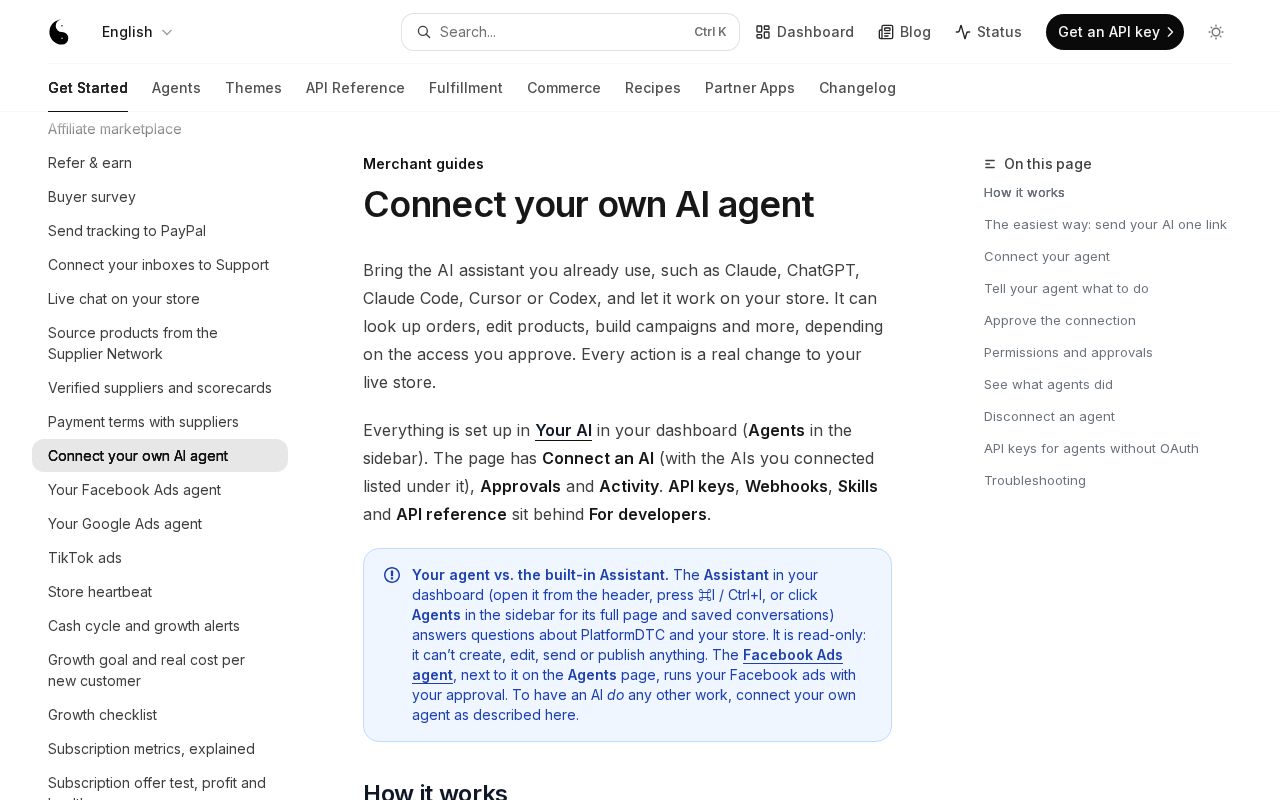Open the Blog link
Viewport: 1280px width, 800px height.
(x=905, y=32)
